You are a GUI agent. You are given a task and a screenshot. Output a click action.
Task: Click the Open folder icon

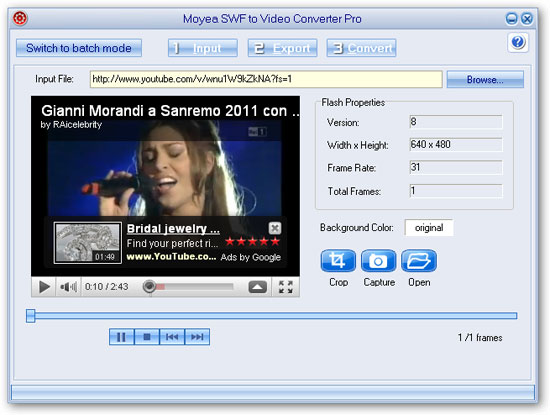pos(419,261)
